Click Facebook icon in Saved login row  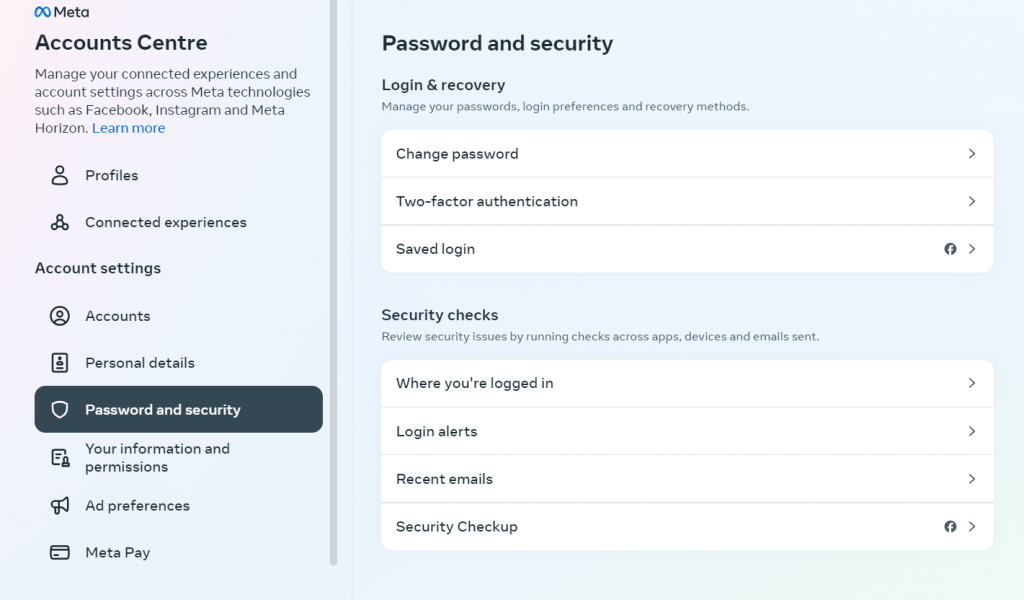(950, 249)
